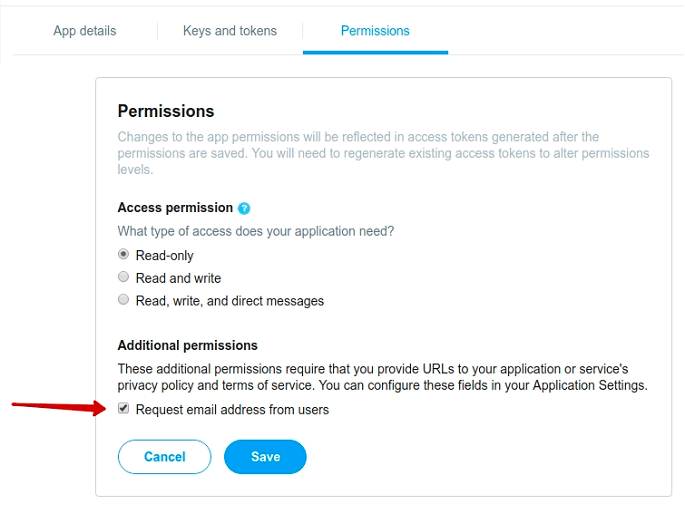Click the blue help icon beside Access permission
685x514 pixels.
(244, 208)
